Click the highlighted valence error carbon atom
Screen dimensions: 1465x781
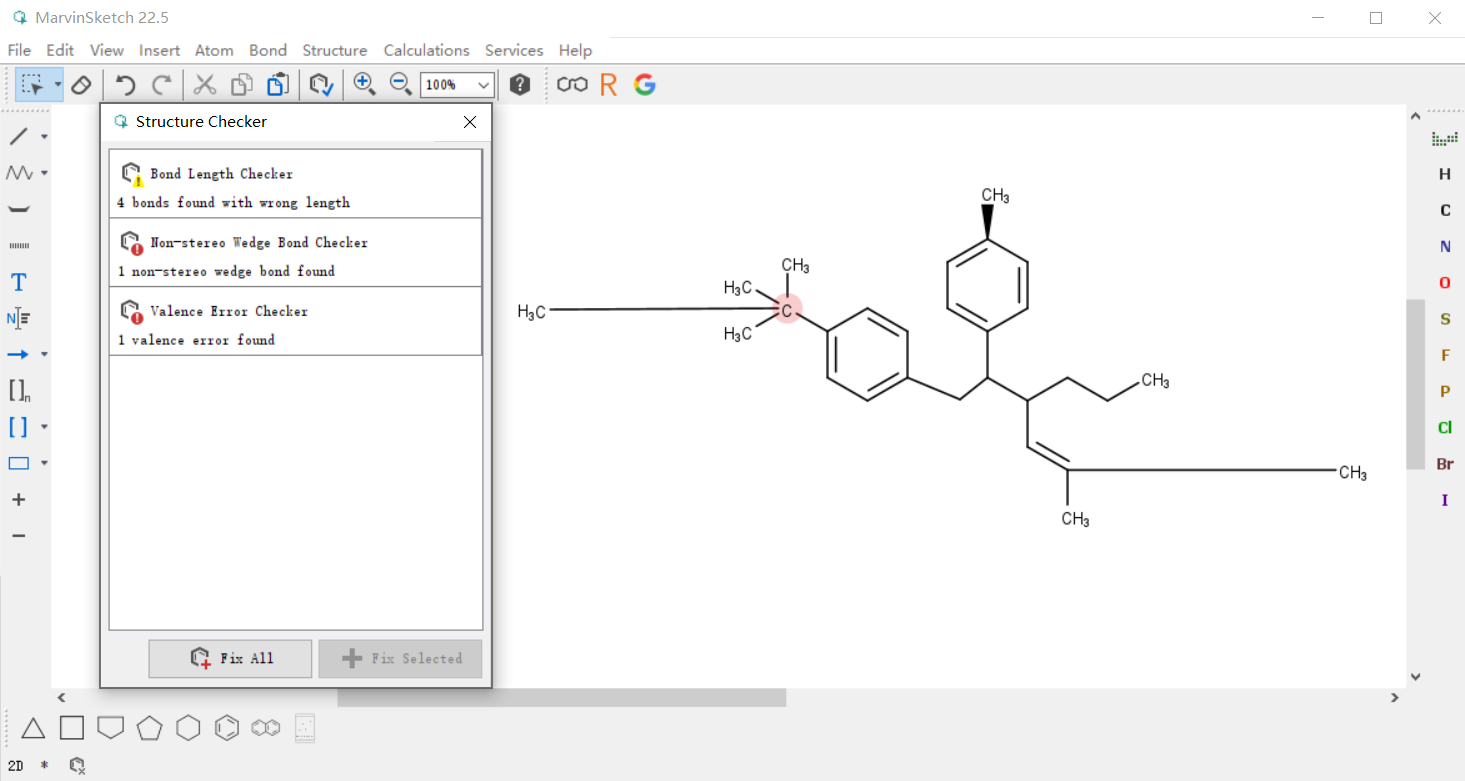(x=788, y=310)
